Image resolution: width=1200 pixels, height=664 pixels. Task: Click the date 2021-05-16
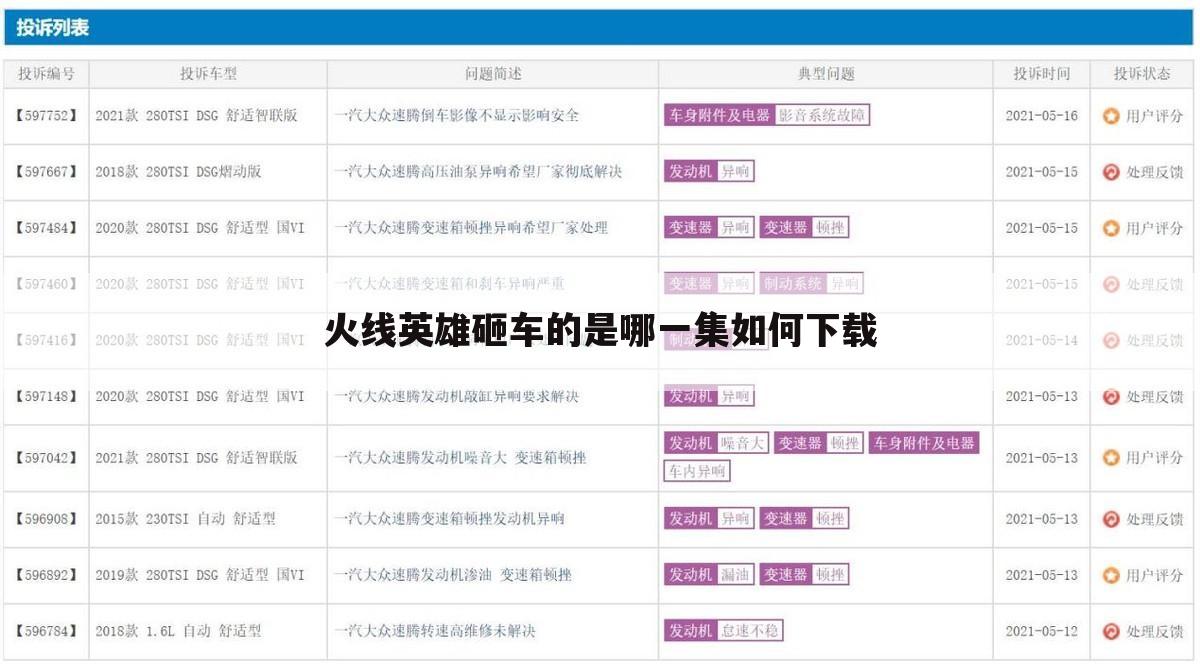click(1041, 116)
